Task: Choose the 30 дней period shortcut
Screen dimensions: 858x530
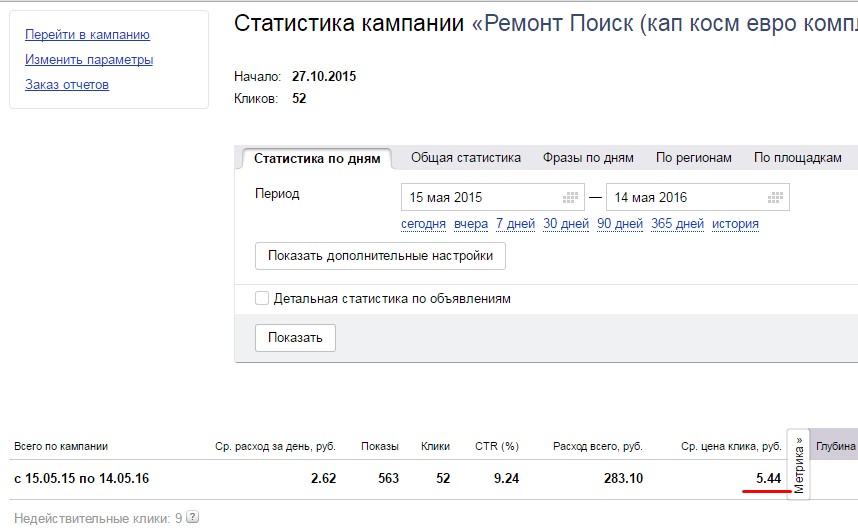Action: tap(566, 224)
